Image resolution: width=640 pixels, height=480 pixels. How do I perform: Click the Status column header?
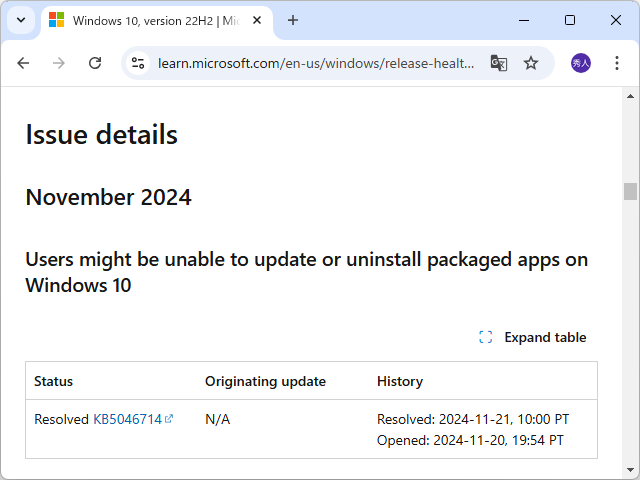(x=53, y=381)
